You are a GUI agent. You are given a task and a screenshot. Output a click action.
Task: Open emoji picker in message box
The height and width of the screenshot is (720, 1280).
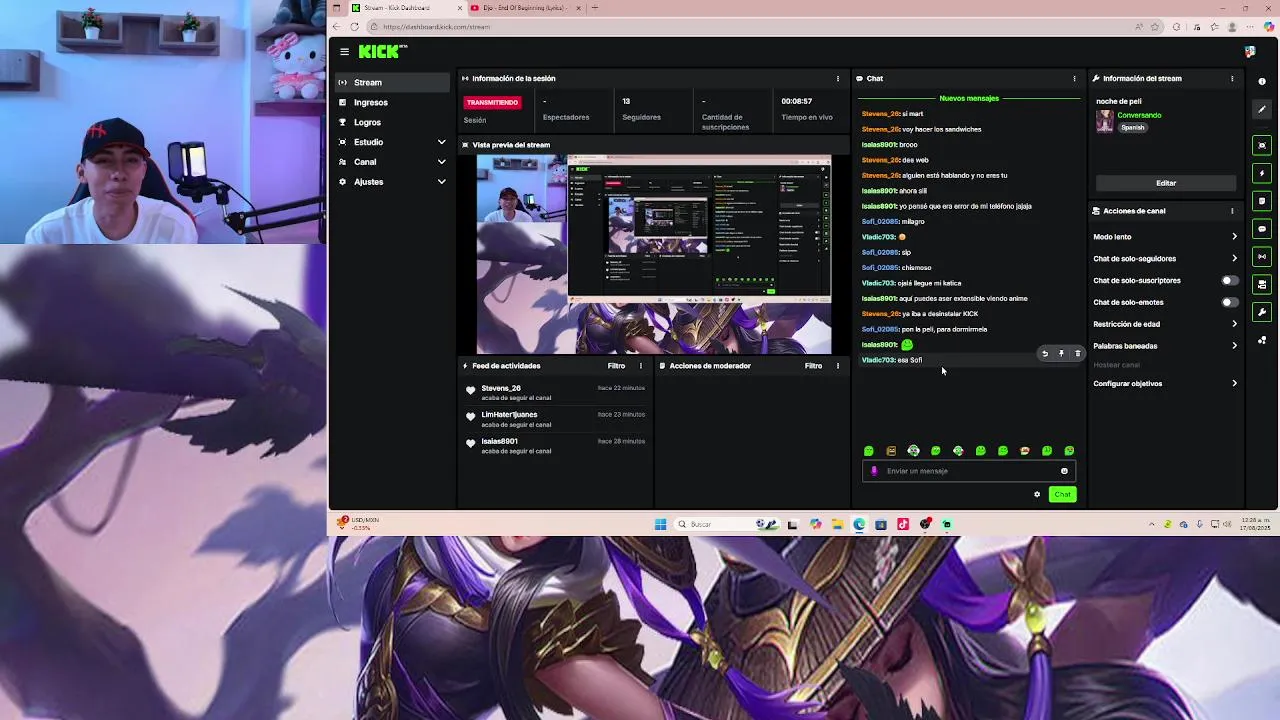pos(1064,471)
